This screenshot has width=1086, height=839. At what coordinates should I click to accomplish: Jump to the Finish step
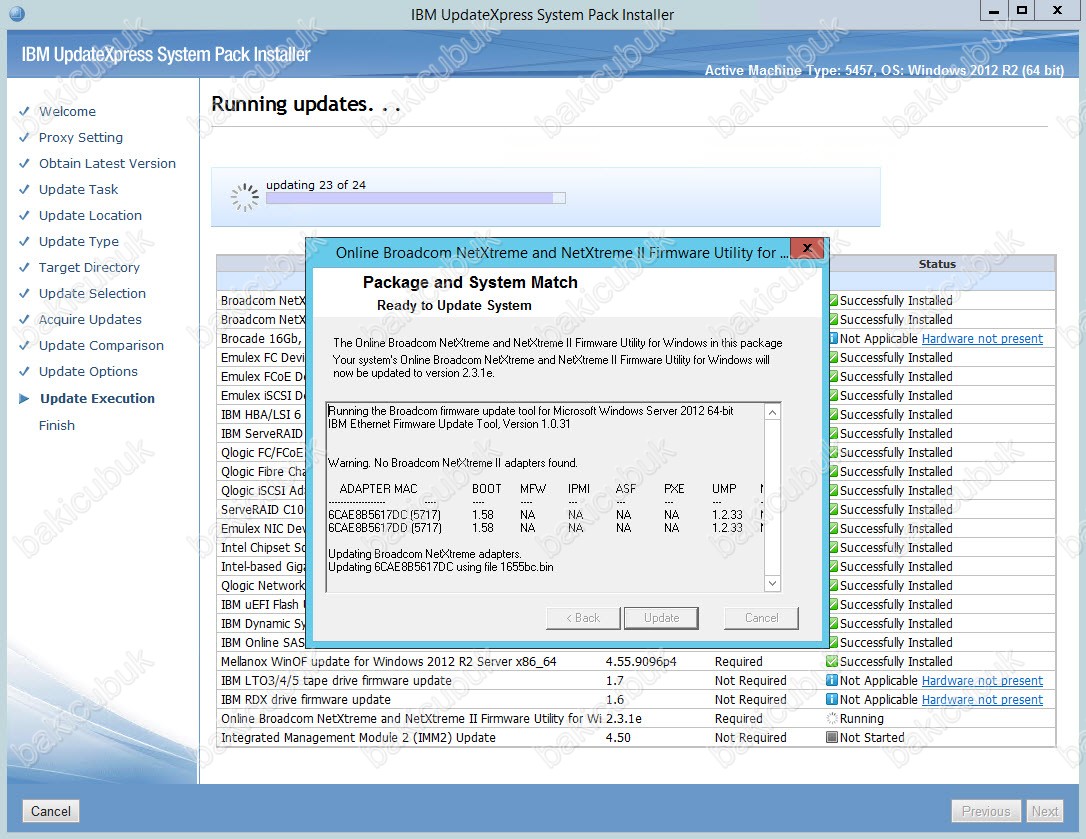pos(57,425)
